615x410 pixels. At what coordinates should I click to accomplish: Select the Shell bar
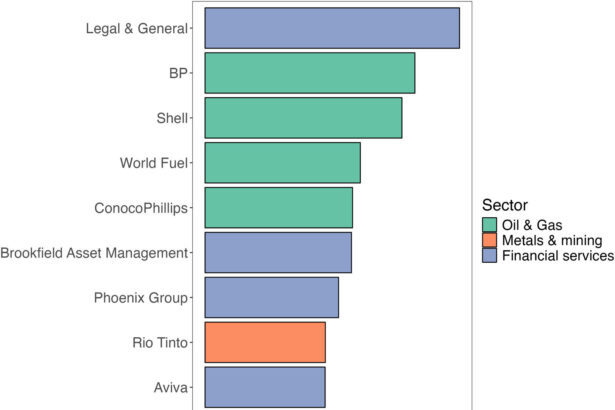(x=303, y=118)
